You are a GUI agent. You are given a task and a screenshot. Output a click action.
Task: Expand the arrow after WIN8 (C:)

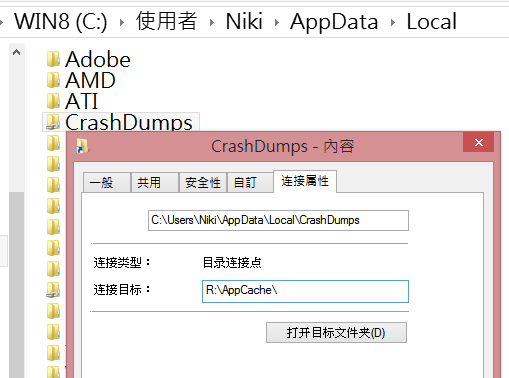[122, 23]
